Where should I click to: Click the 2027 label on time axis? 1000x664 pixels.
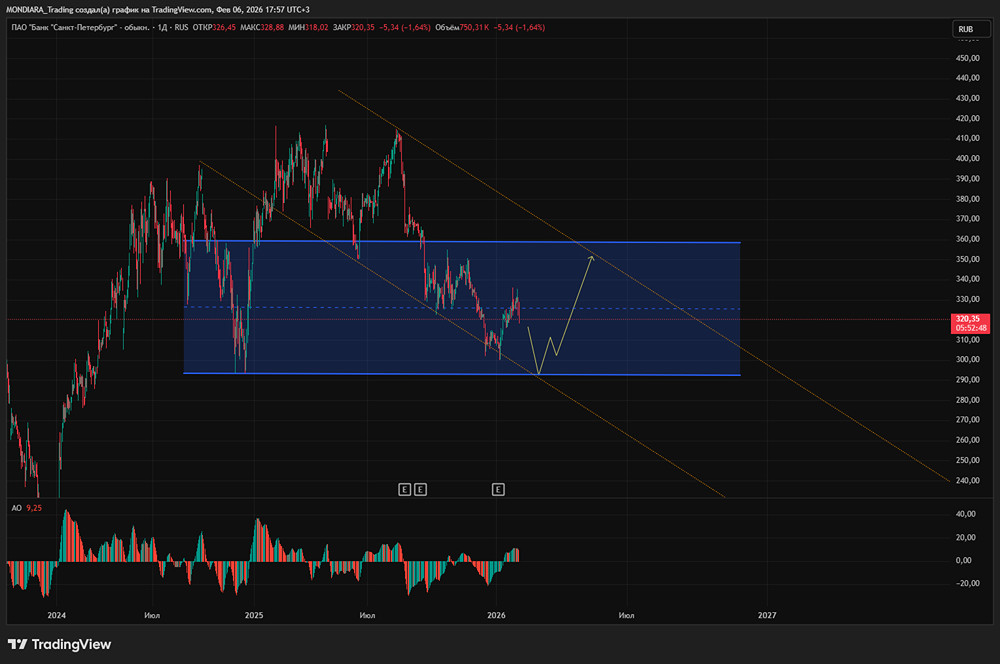(767, 615)
